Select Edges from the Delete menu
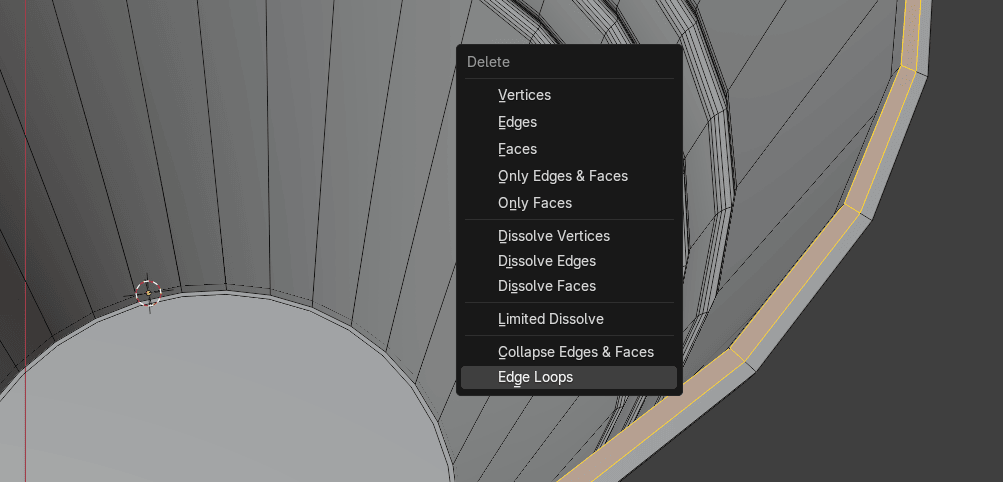This screenshot has height=482, width=1003. (517, 122)
